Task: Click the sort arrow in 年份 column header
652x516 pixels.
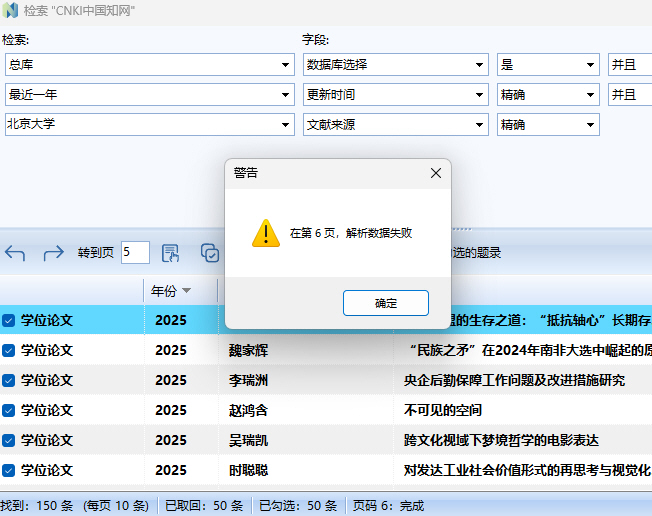Action: pyautogui.click(x=186, y=291)
